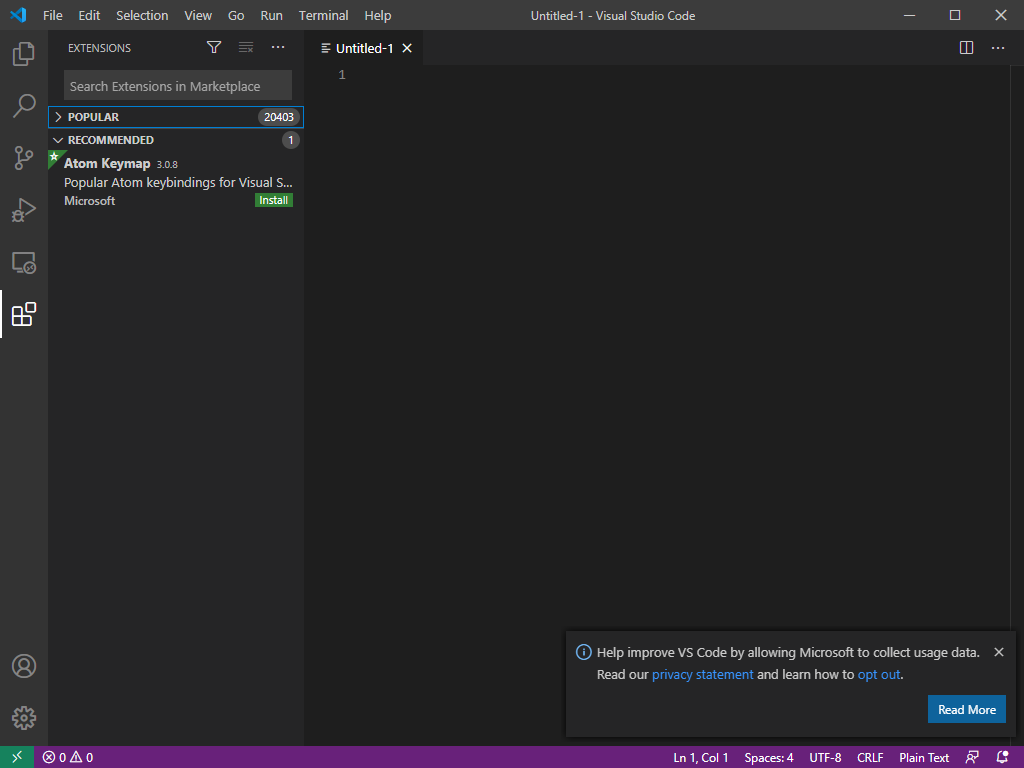Open Extensions panel more actions ellipsis
This screenshot has width=1024, height=768.
(x=278, y=47)
